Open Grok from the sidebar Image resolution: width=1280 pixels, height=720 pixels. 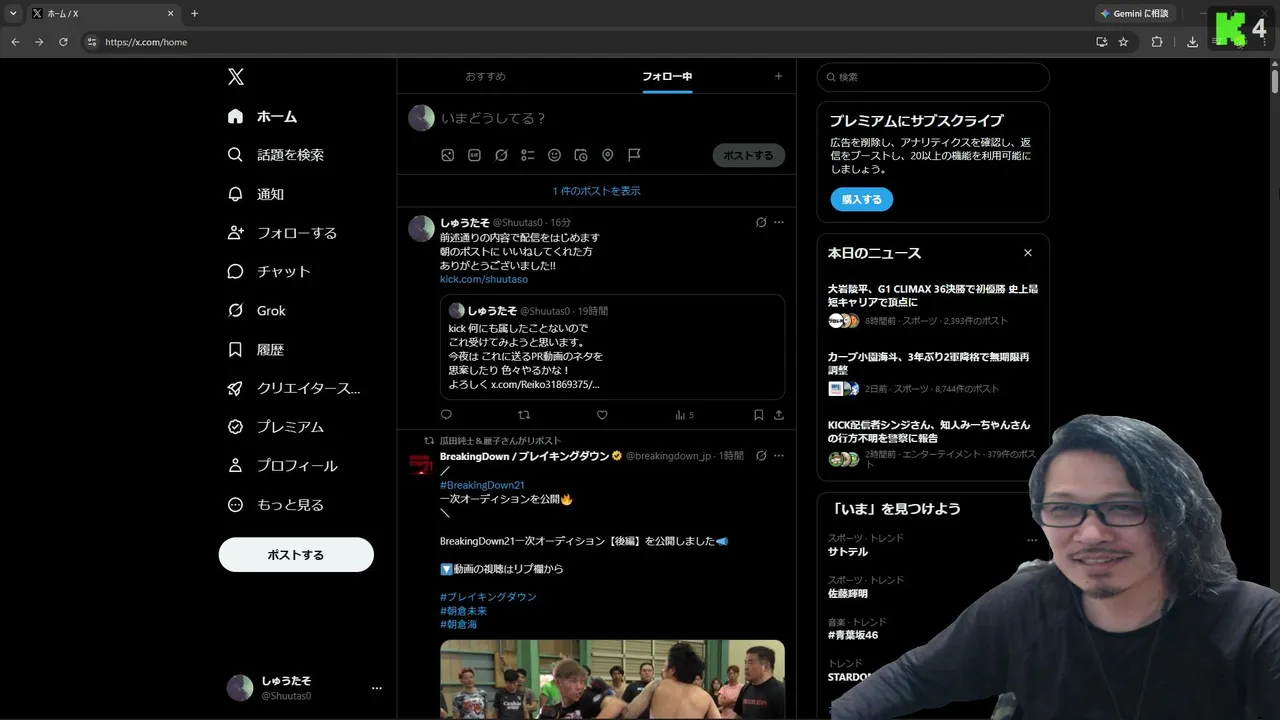(x=256, y=310)
